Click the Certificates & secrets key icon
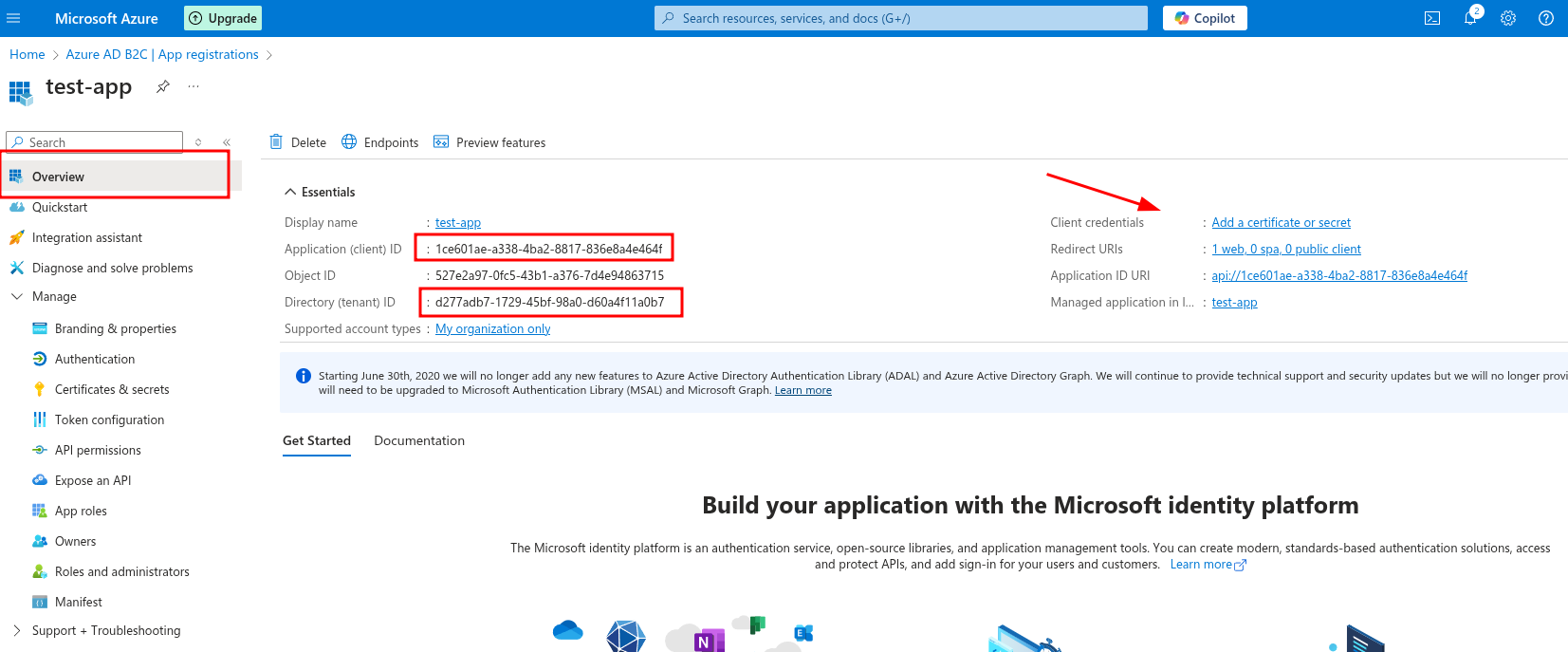Viewport: 1568px width, 652px height. 40,389
